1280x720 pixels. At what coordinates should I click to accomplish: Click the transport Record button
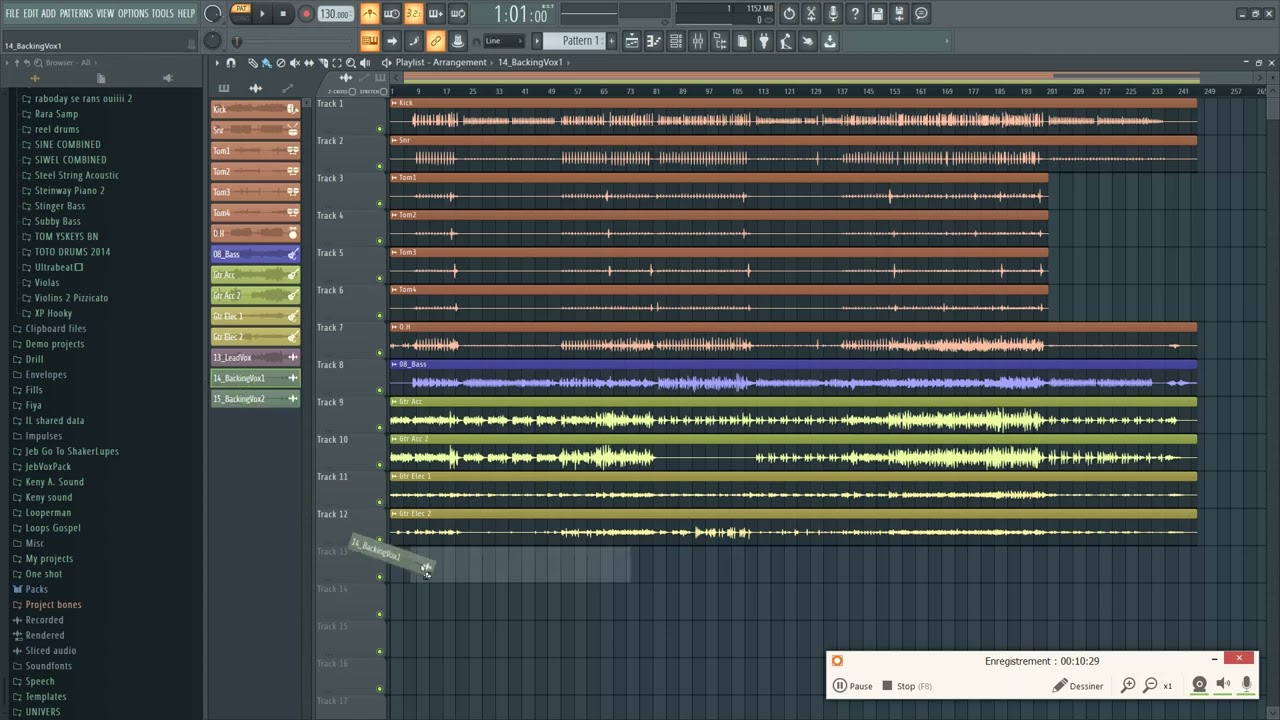306,14
